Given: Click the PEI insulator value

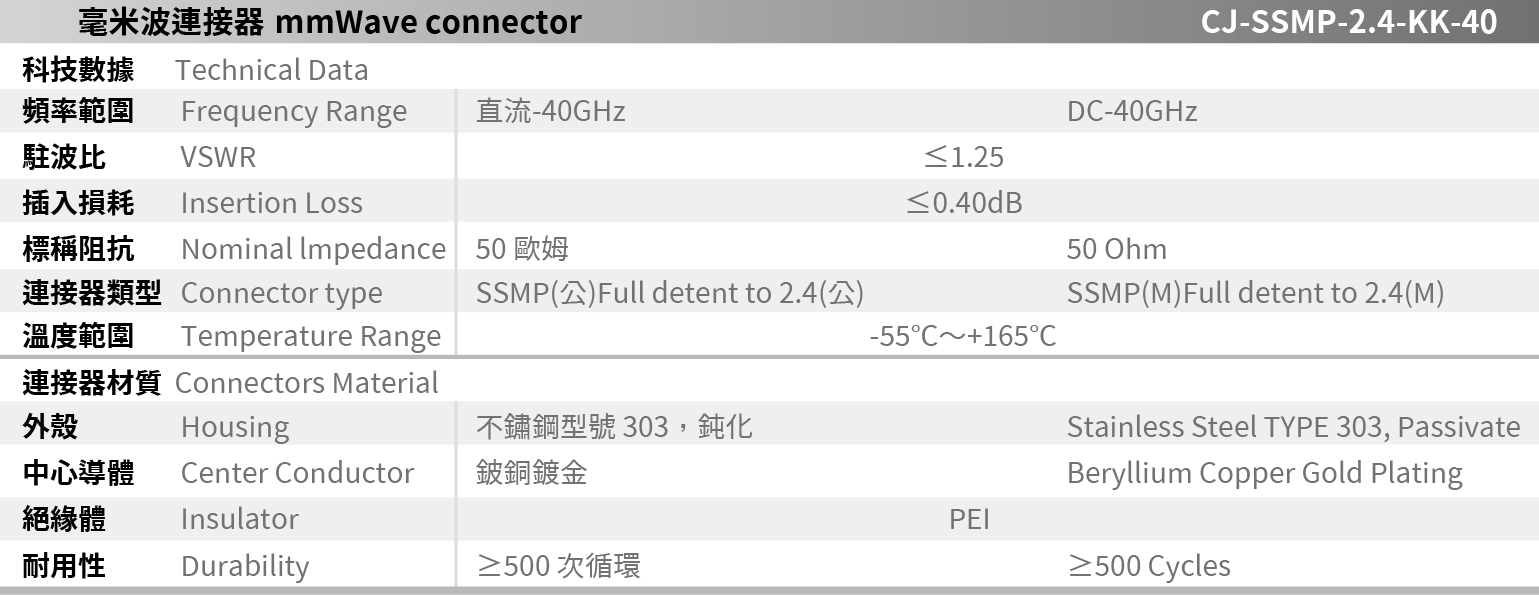Looking at the screenshot, I should (969, 519).
